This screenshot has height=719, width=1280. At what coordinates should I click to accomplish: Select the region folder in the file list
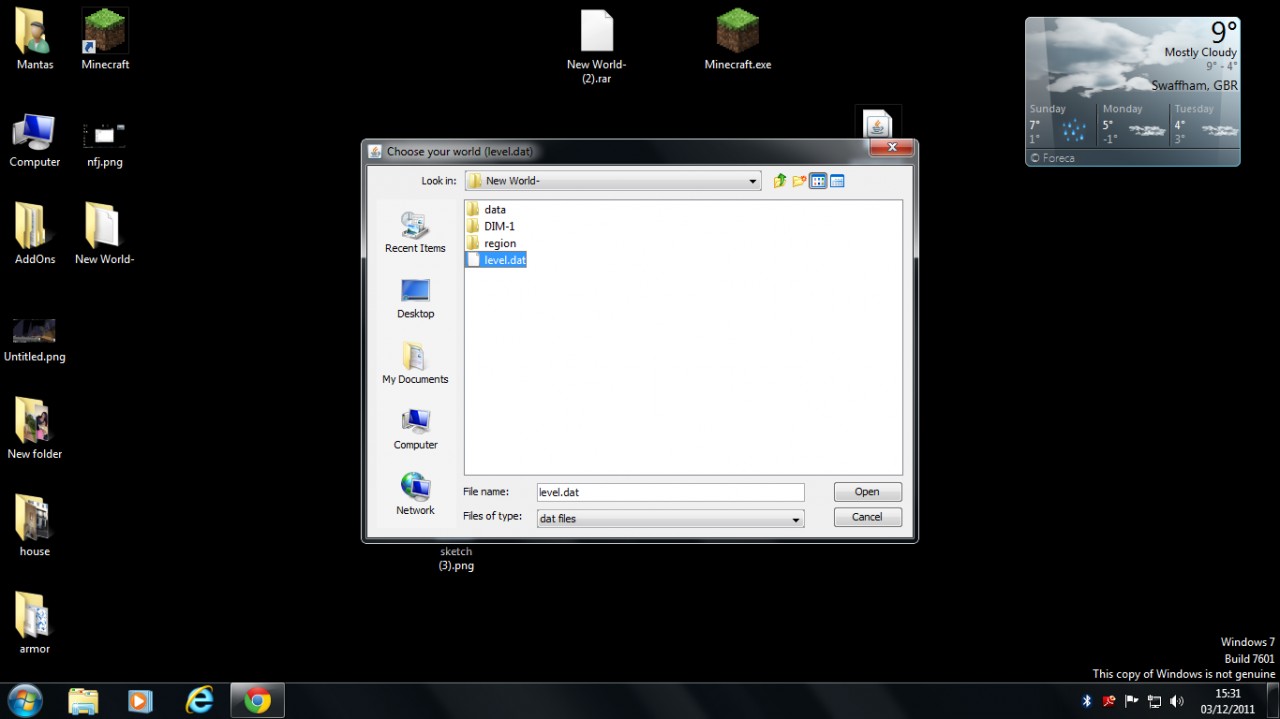coord(491,243)
